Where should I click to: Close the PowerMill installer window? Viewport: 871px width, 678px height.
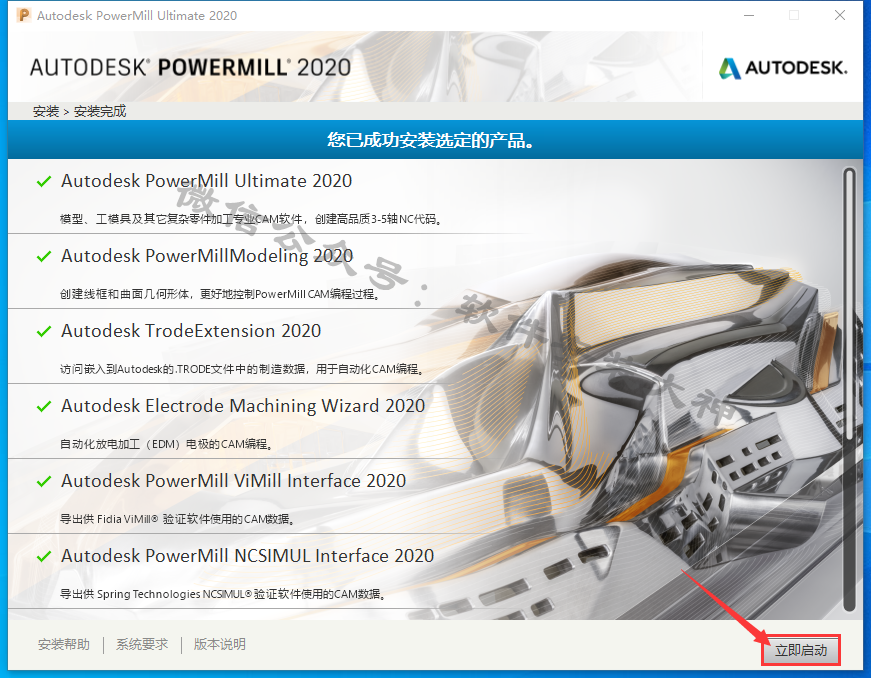coord(840,16)
